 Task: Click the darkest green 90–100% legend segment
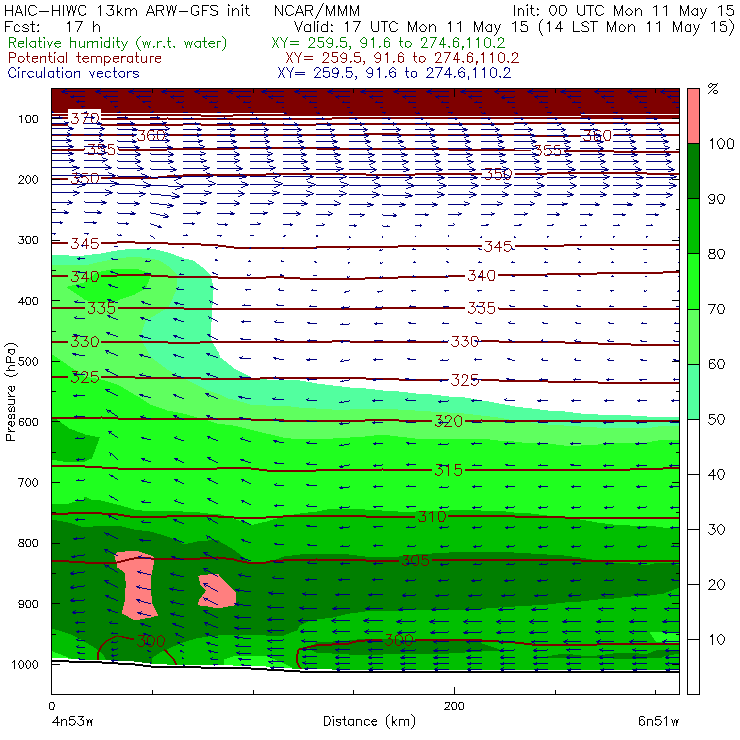pyautogui.click(x=693, y=171)
